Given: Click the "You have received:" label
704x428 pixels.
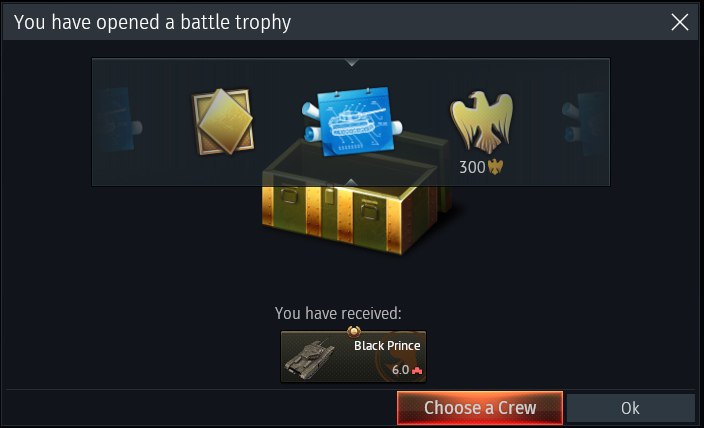Looking at the screenshot, I should click(x=338, y=313).
